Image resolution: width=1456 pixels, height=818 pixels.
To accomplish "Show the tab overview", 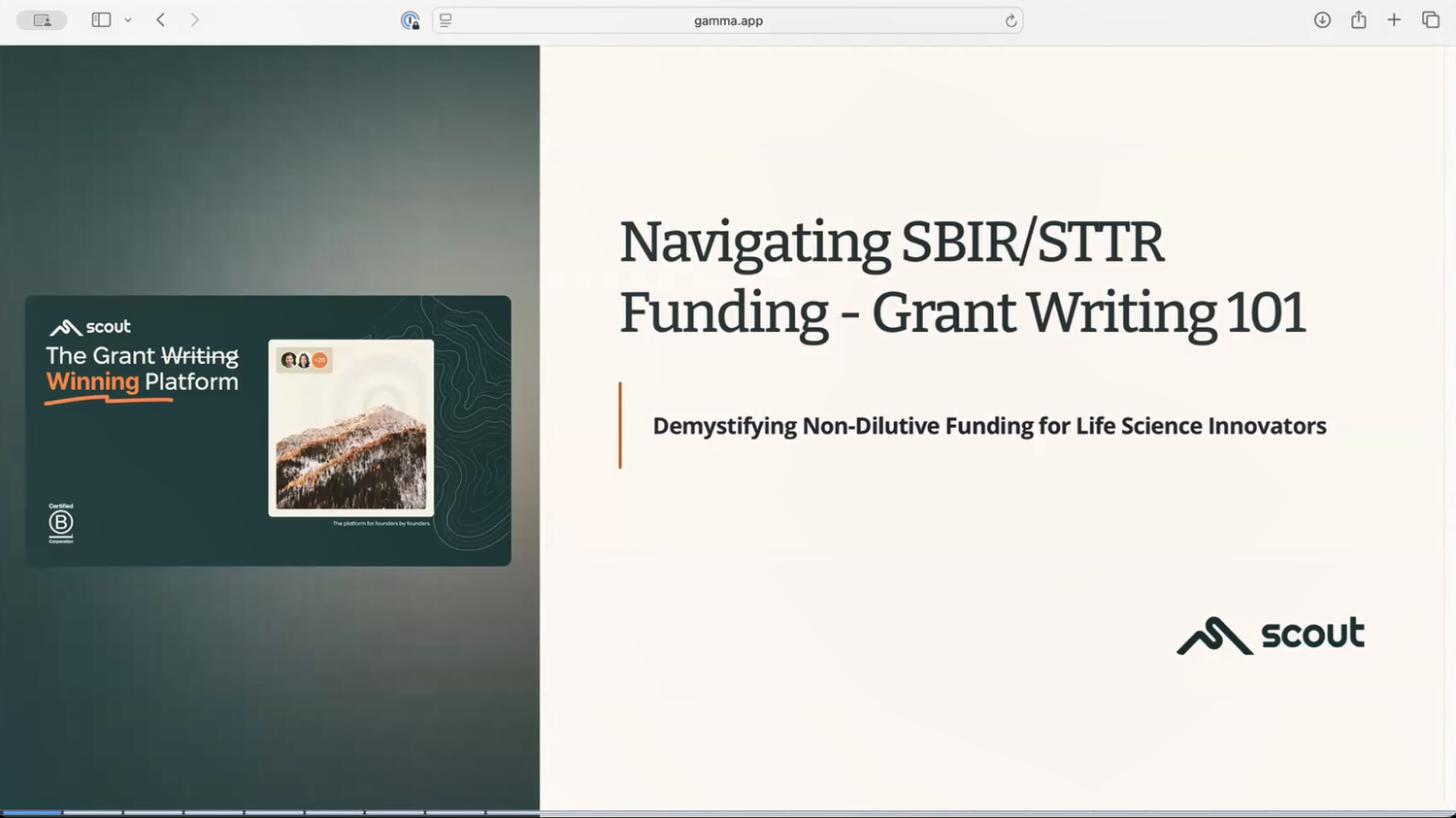I will tap(1430, 19).
